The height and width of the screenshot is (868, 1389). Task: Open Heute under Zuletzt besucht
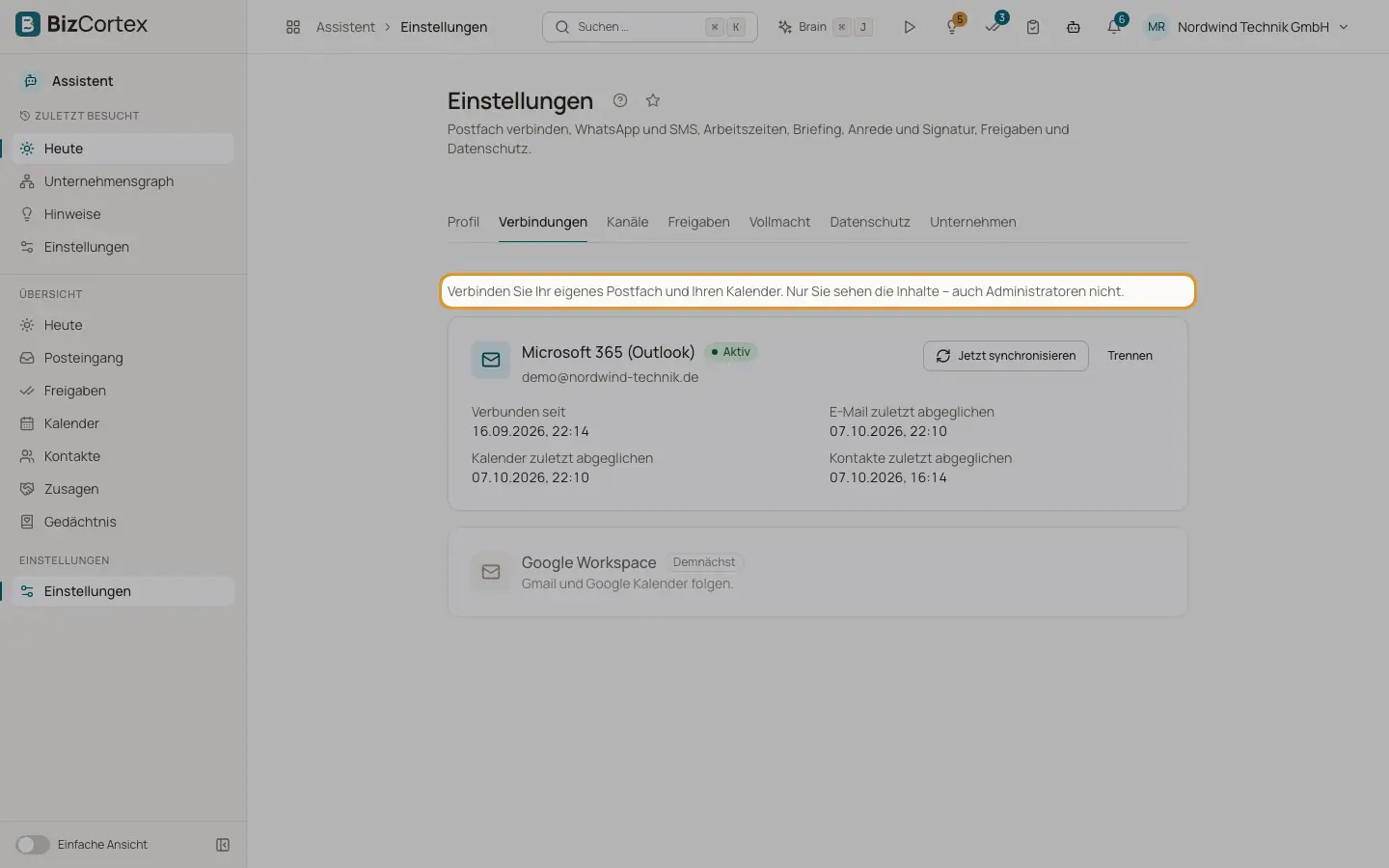[x=123, y=149]
